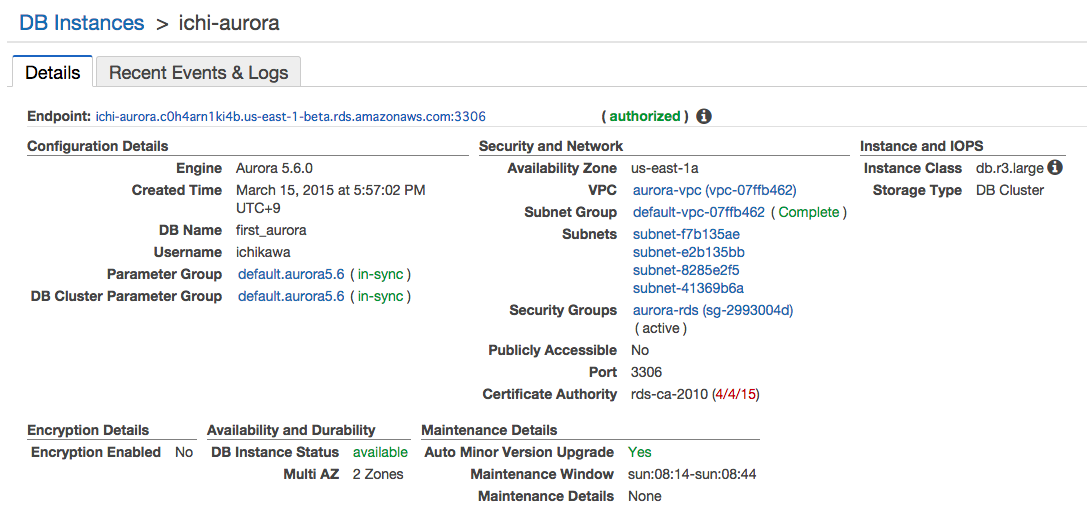Click the info icon beside authorized status

click(704, 116)
